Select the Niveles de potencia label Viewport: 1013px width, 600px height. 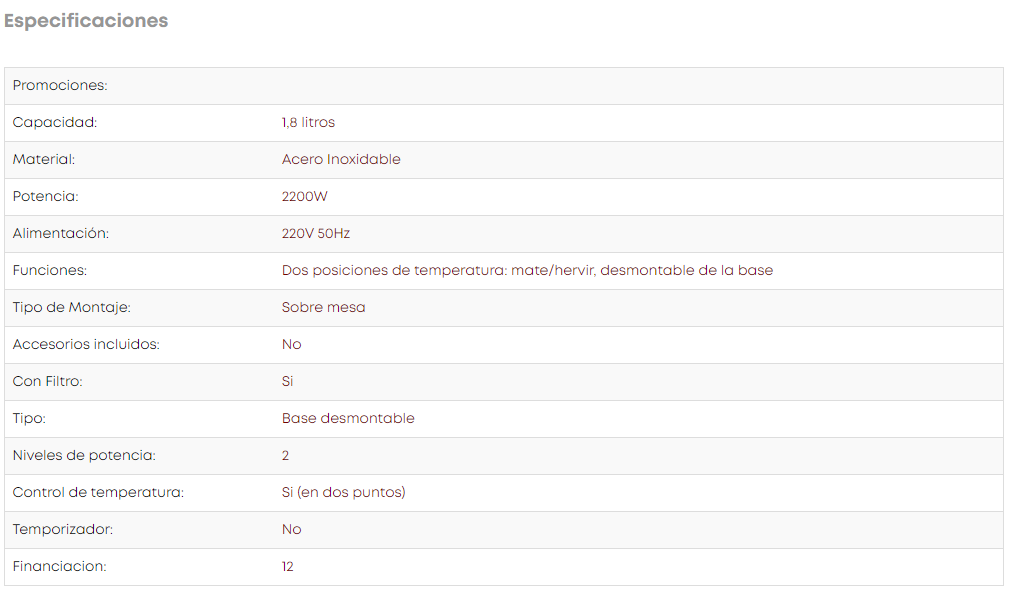click(84, 455)
